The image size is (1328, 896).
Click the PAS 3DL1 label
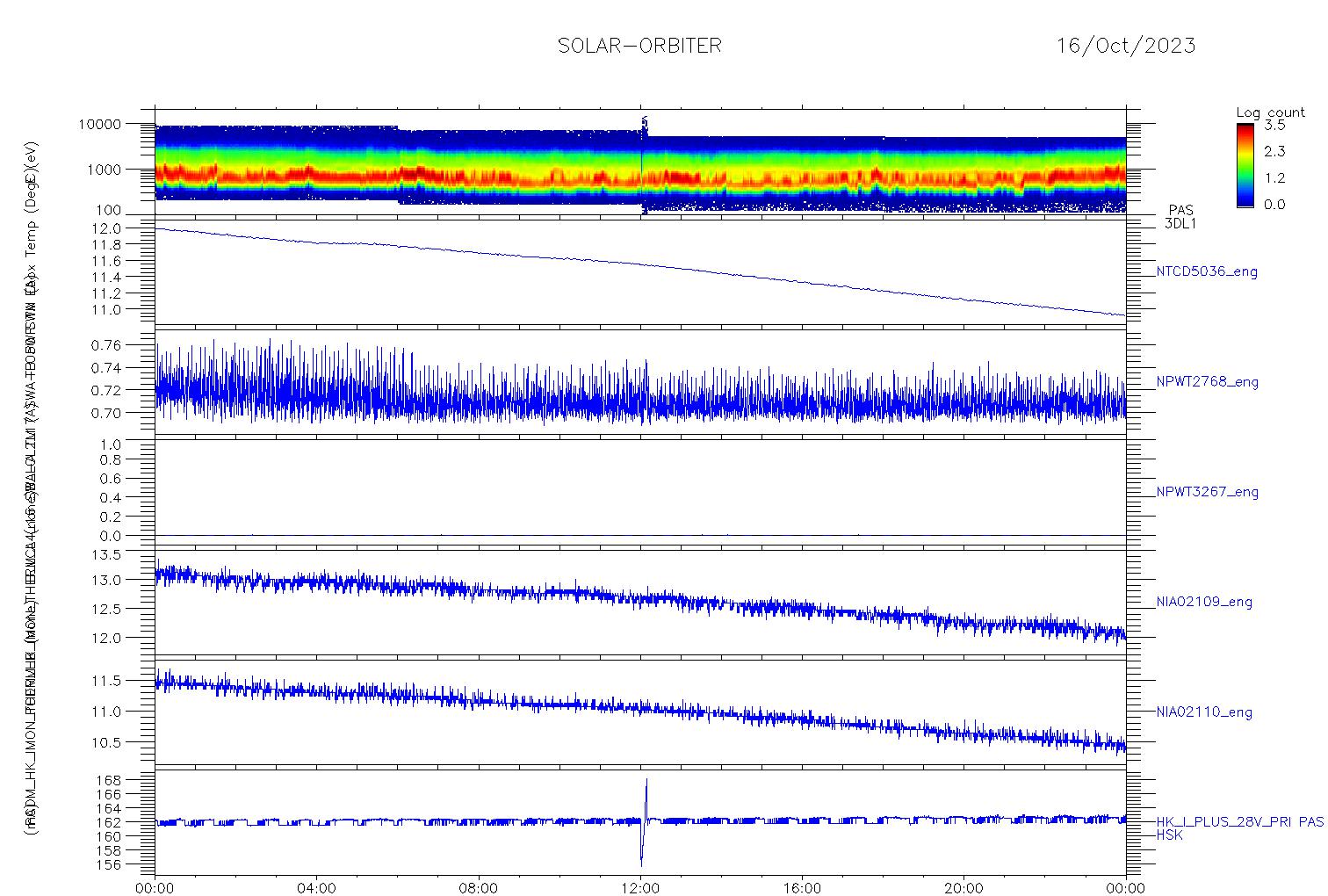point(1180,217)
